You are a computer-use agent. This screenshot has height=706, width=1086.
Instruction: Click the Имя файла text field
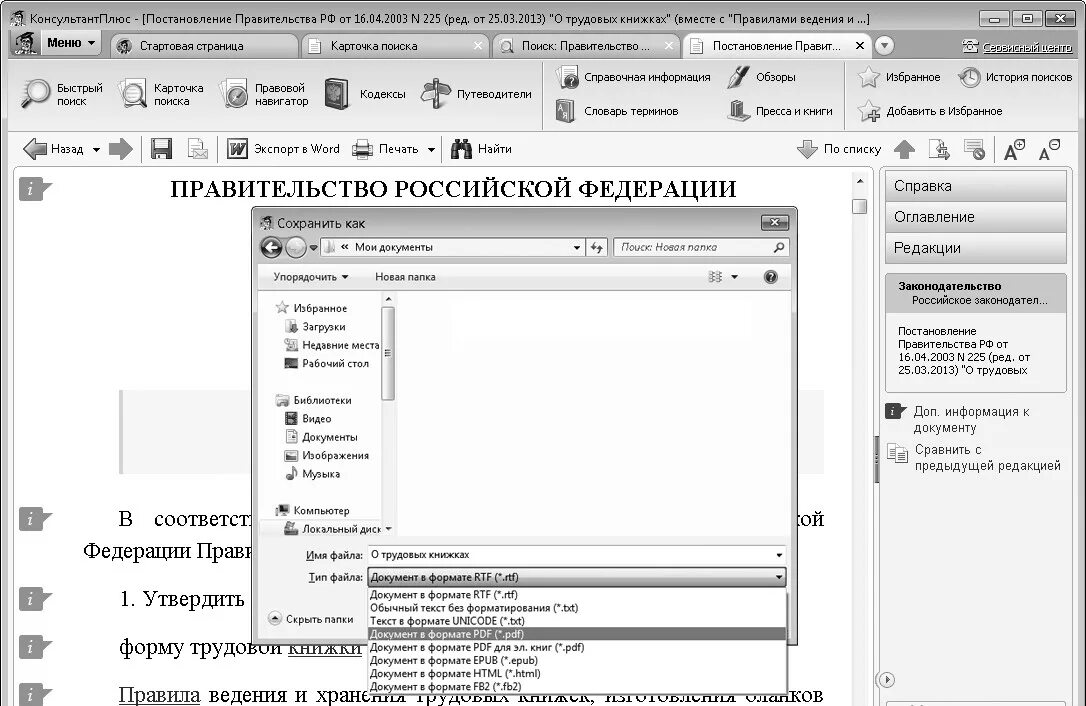tap(570, 555)
